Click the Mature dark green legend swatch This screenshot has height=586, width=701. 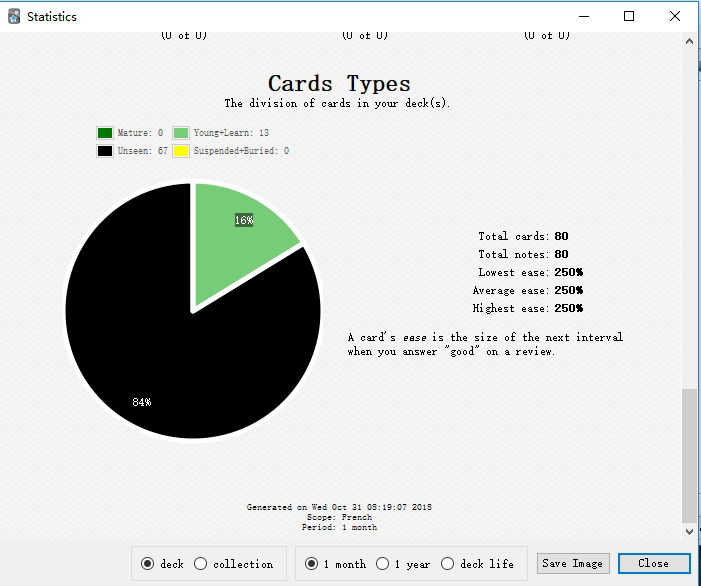(105, 133)
